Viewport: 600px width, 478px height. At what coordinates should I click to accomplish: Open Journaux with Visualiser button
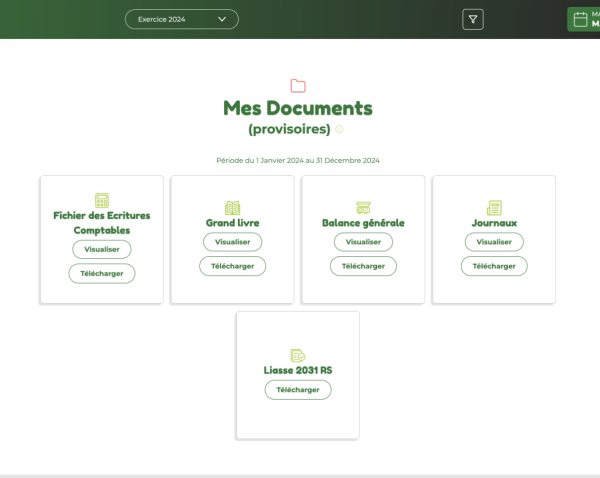pos(494,242)
